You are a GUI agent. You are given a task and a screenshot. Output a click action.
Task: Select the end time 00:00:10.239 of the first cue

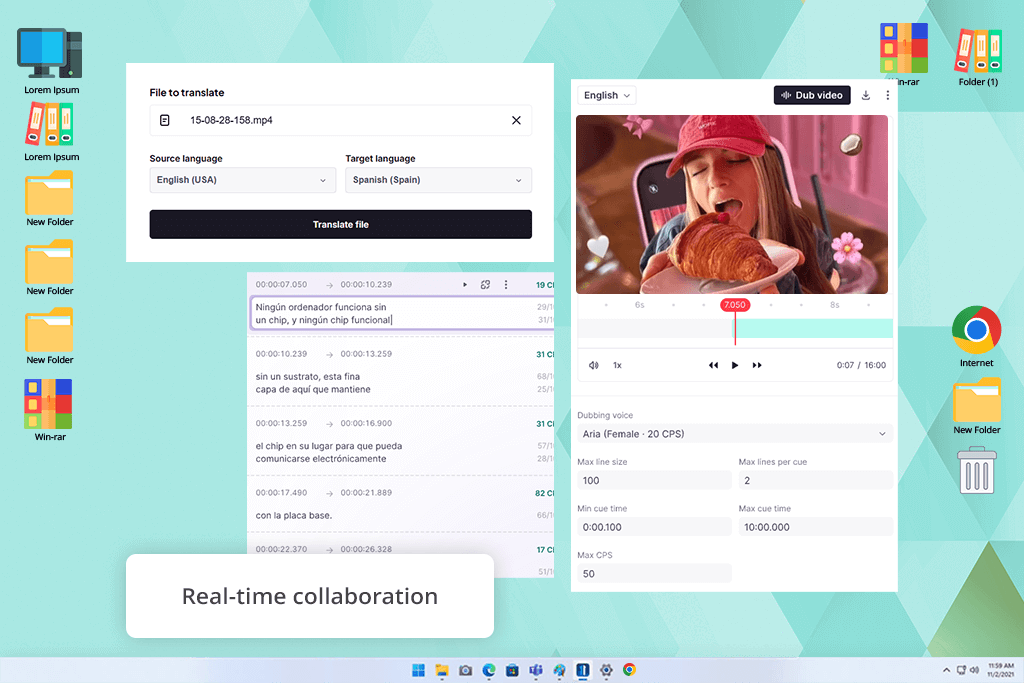click(x=366, y=285)
